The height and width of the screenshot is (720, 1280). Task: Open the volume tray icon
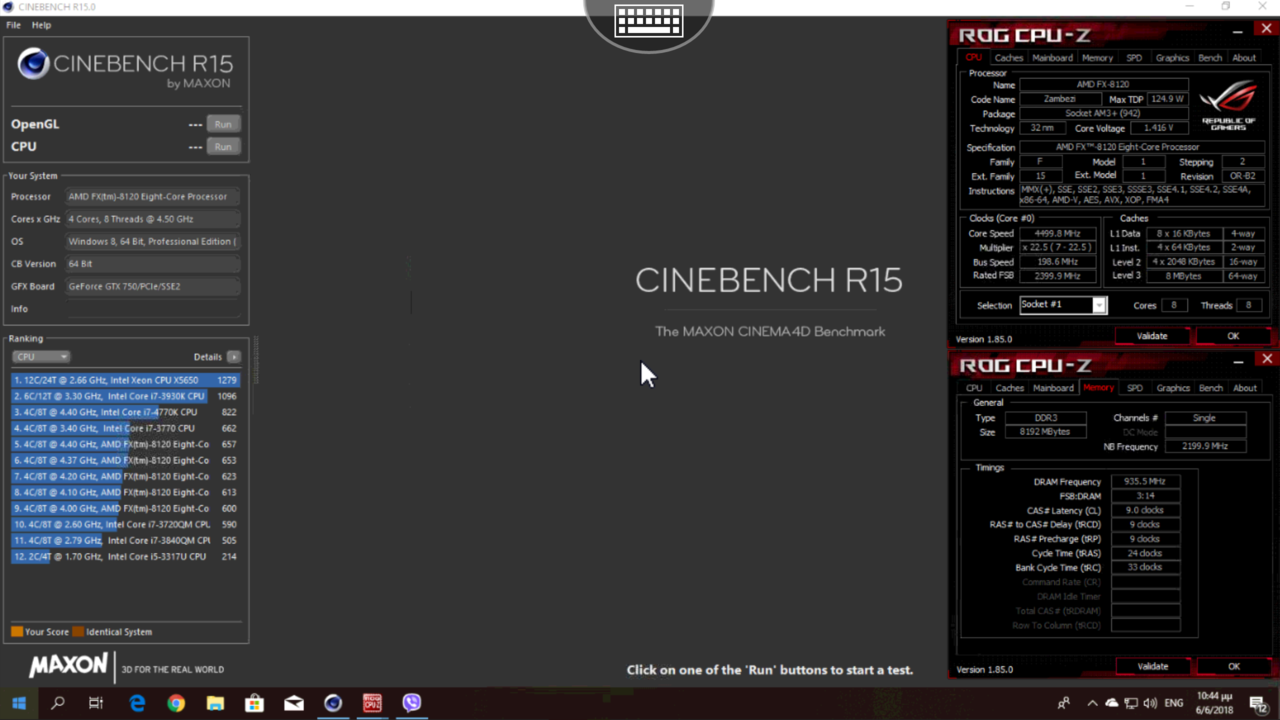(1151, 703)
